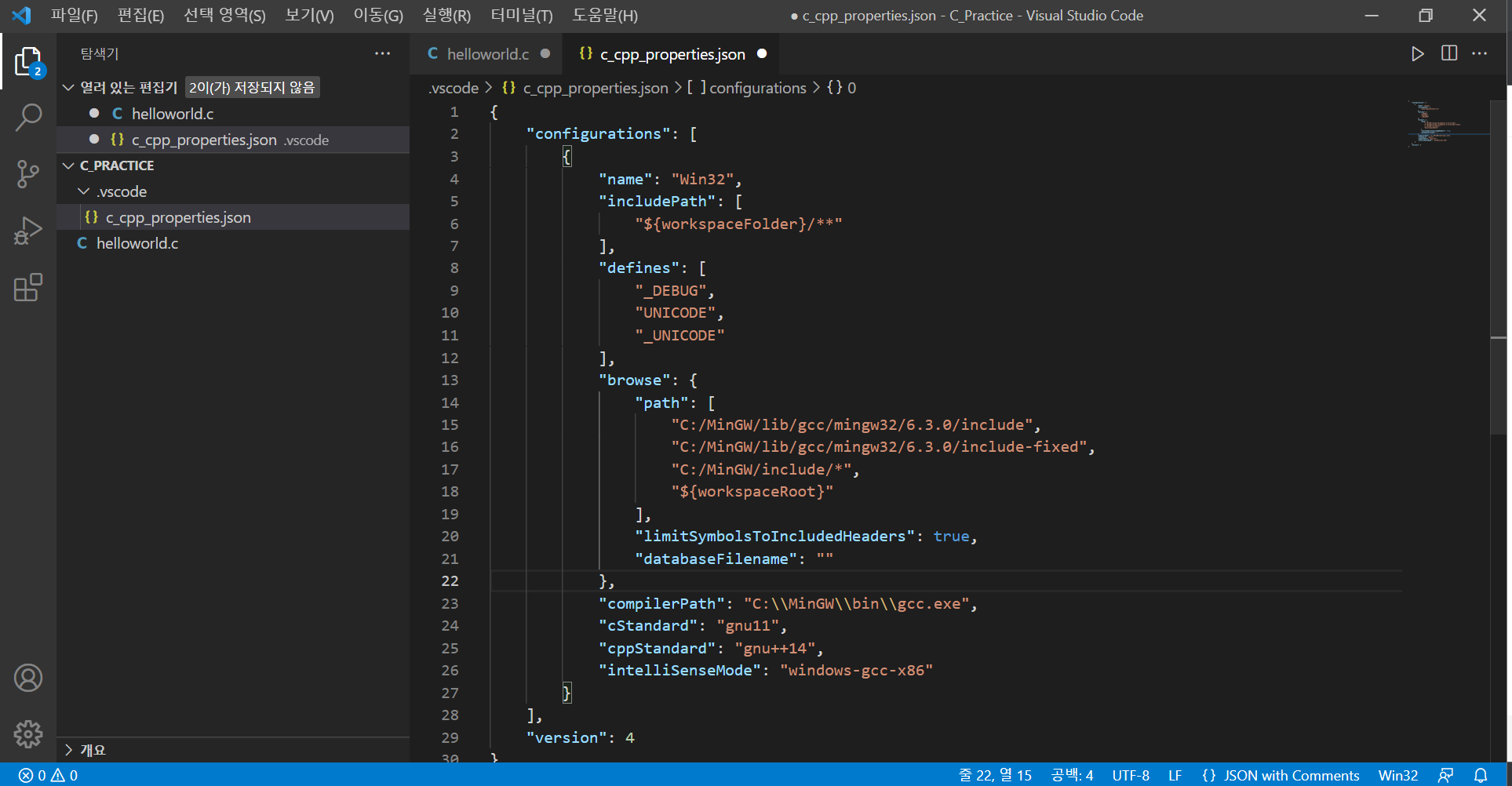
Task: Click the "version" key on line 29
Action: click(x=567, y=737)
